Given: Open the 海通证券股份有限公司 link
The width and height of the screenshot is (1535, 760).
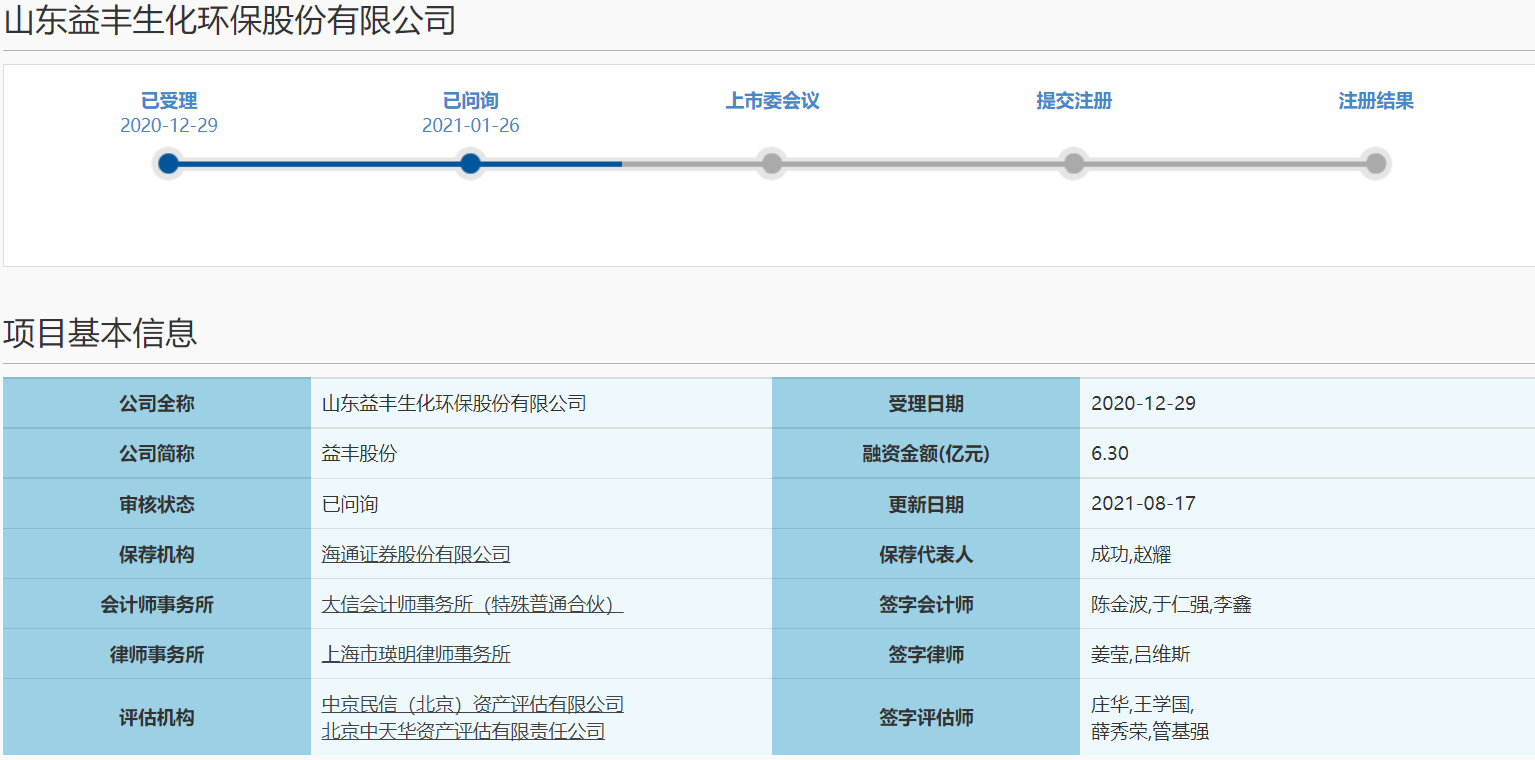Looking at the screenshot, I should click(x=416, y=554).
